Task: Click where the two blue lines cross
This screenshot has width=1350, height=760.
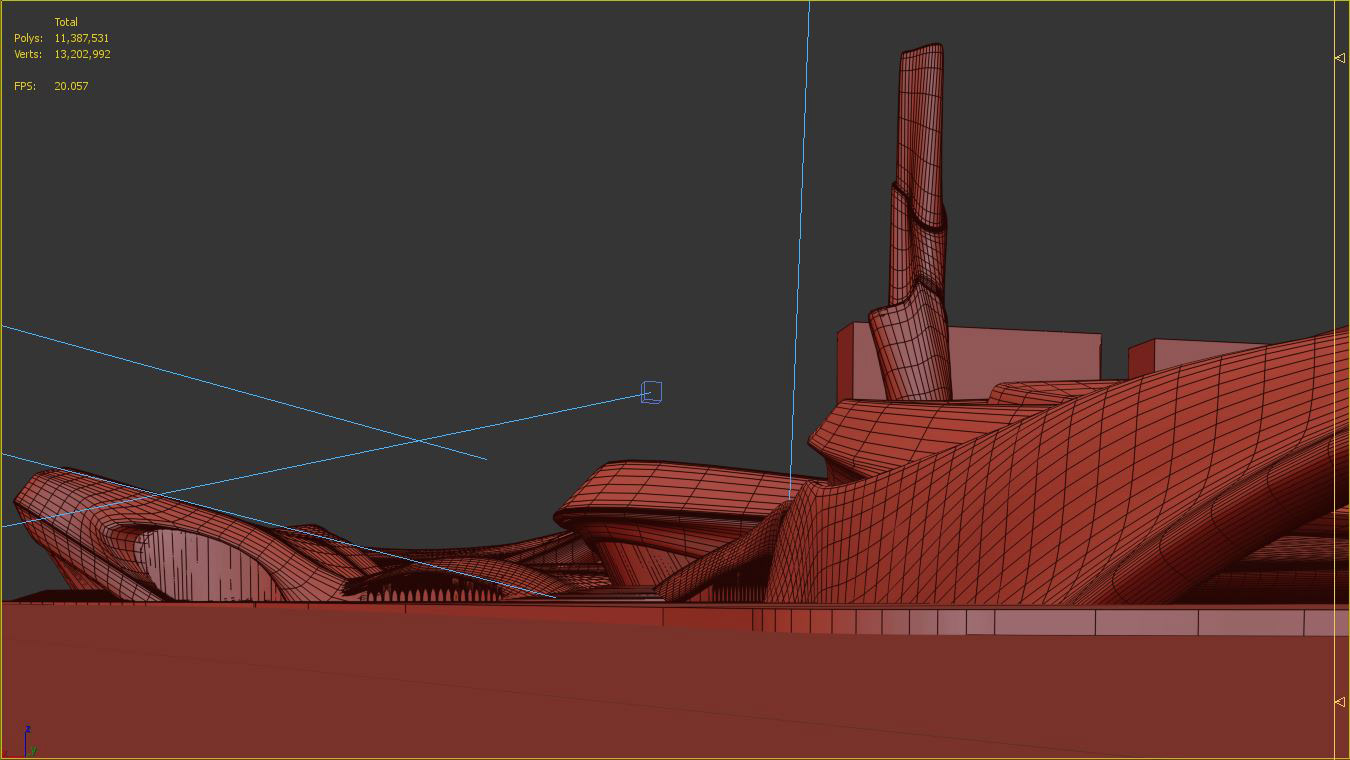Action: click(x=421, y=440)
